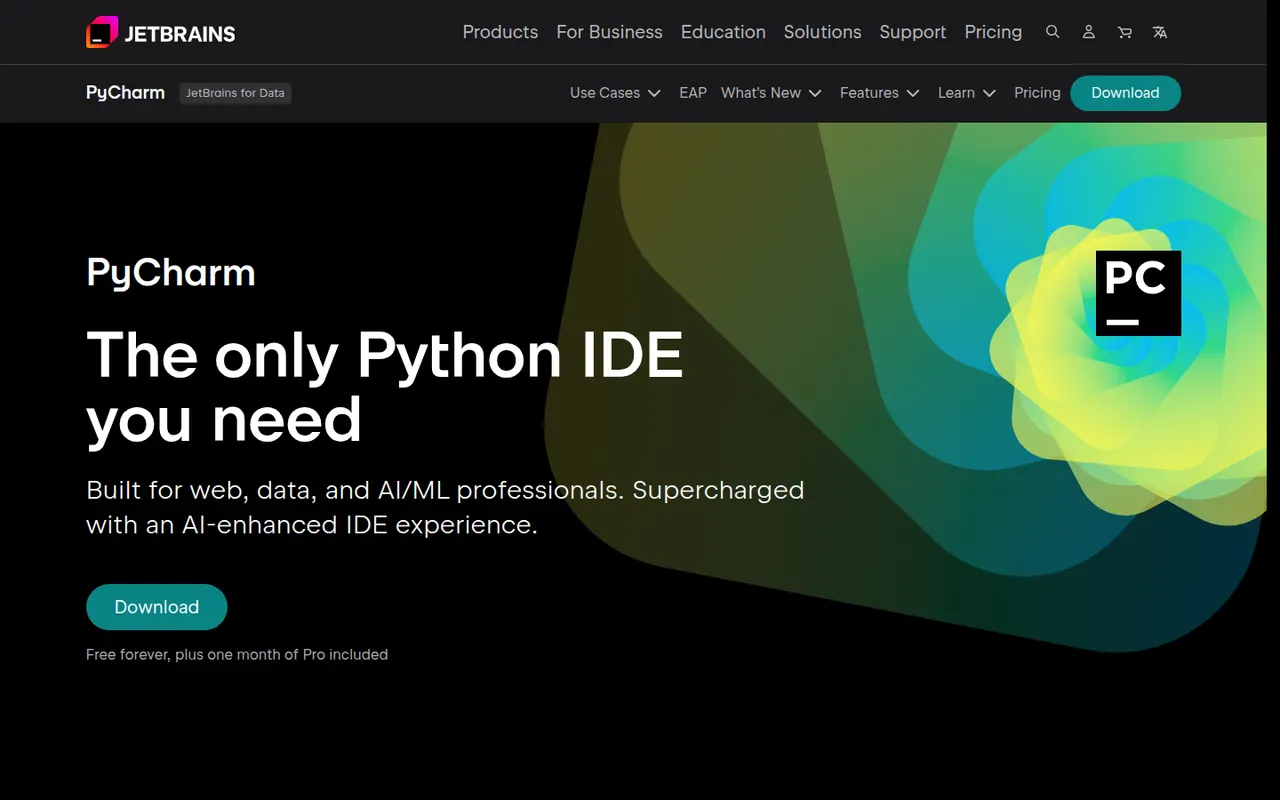Click the PyCharm title in the subnav
This screenshot has height=800, width=1280.
[125, 93]
